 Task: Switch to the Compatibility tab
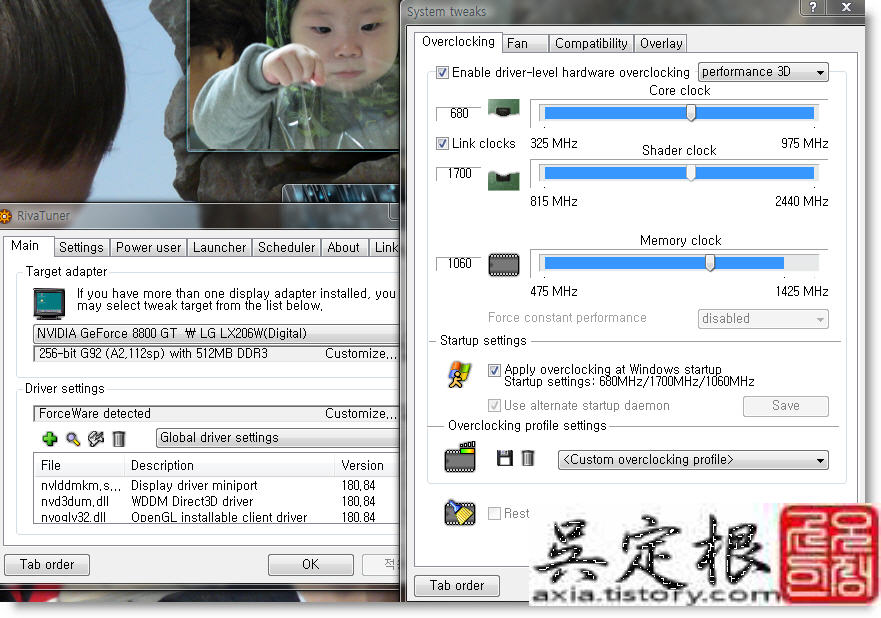[591, 44]
